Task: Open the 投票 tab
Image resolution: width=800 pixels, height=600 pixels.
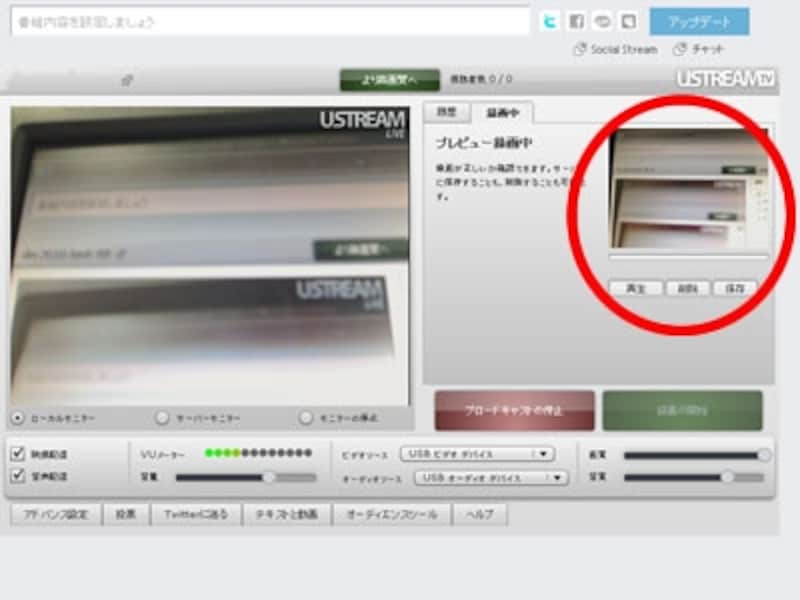Action: (x=126, y=514)
